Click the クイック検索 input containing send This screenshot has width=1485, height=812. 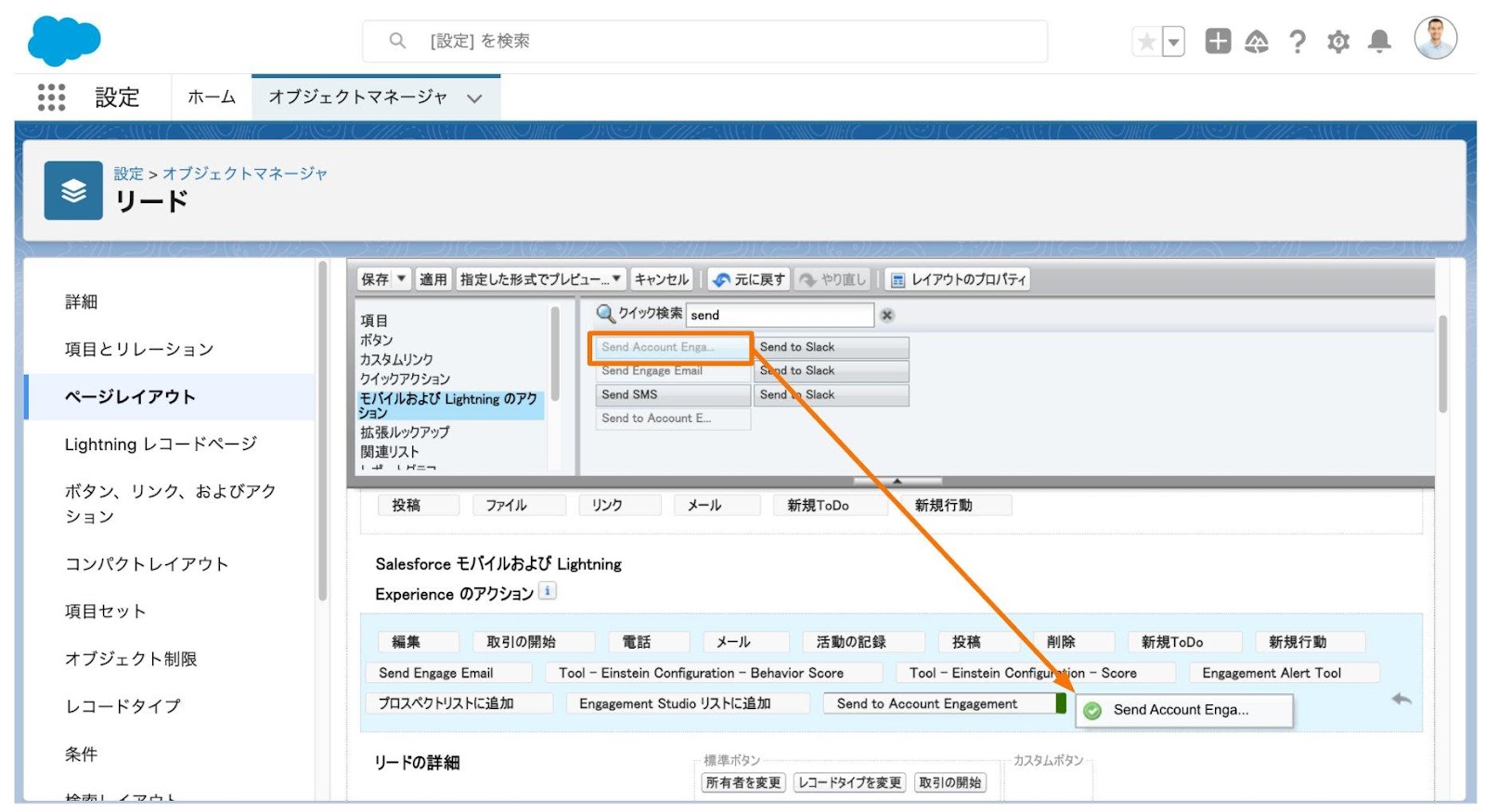point(780,315)
